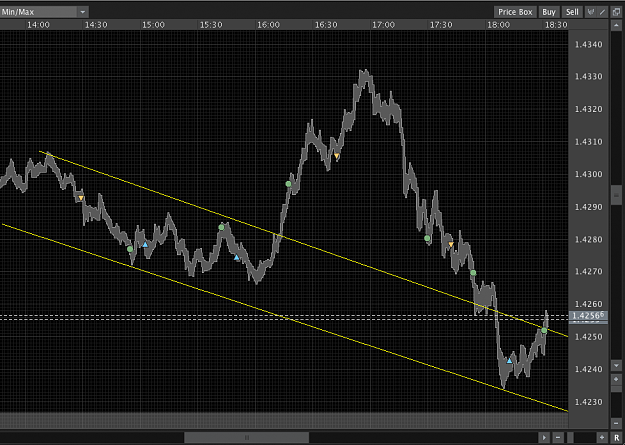
Task: Click the orange triangle marker near 17:35
Action: point(451,244)
